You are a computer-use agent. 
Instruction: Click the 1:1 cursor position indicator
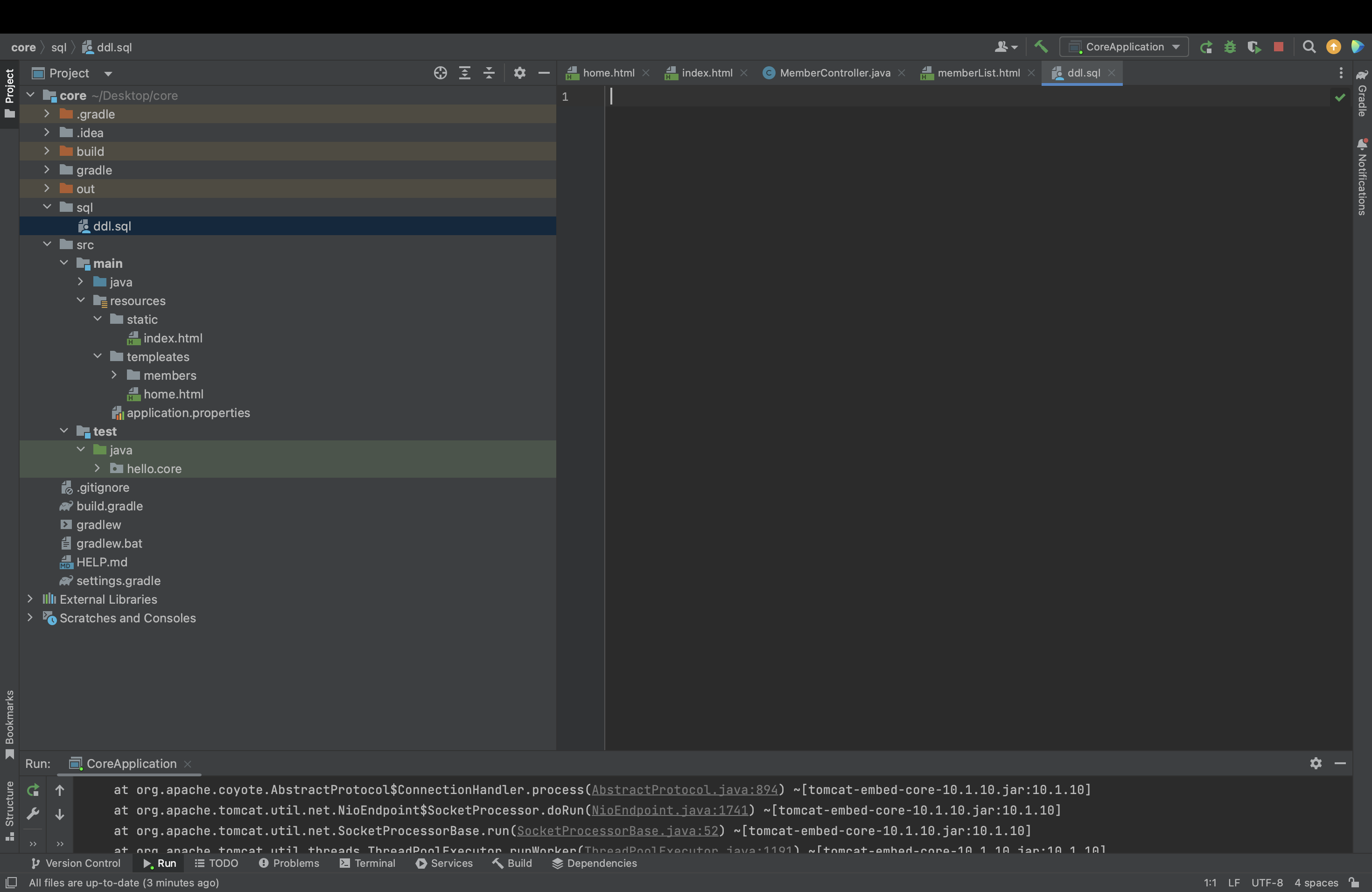point(1210,883)
